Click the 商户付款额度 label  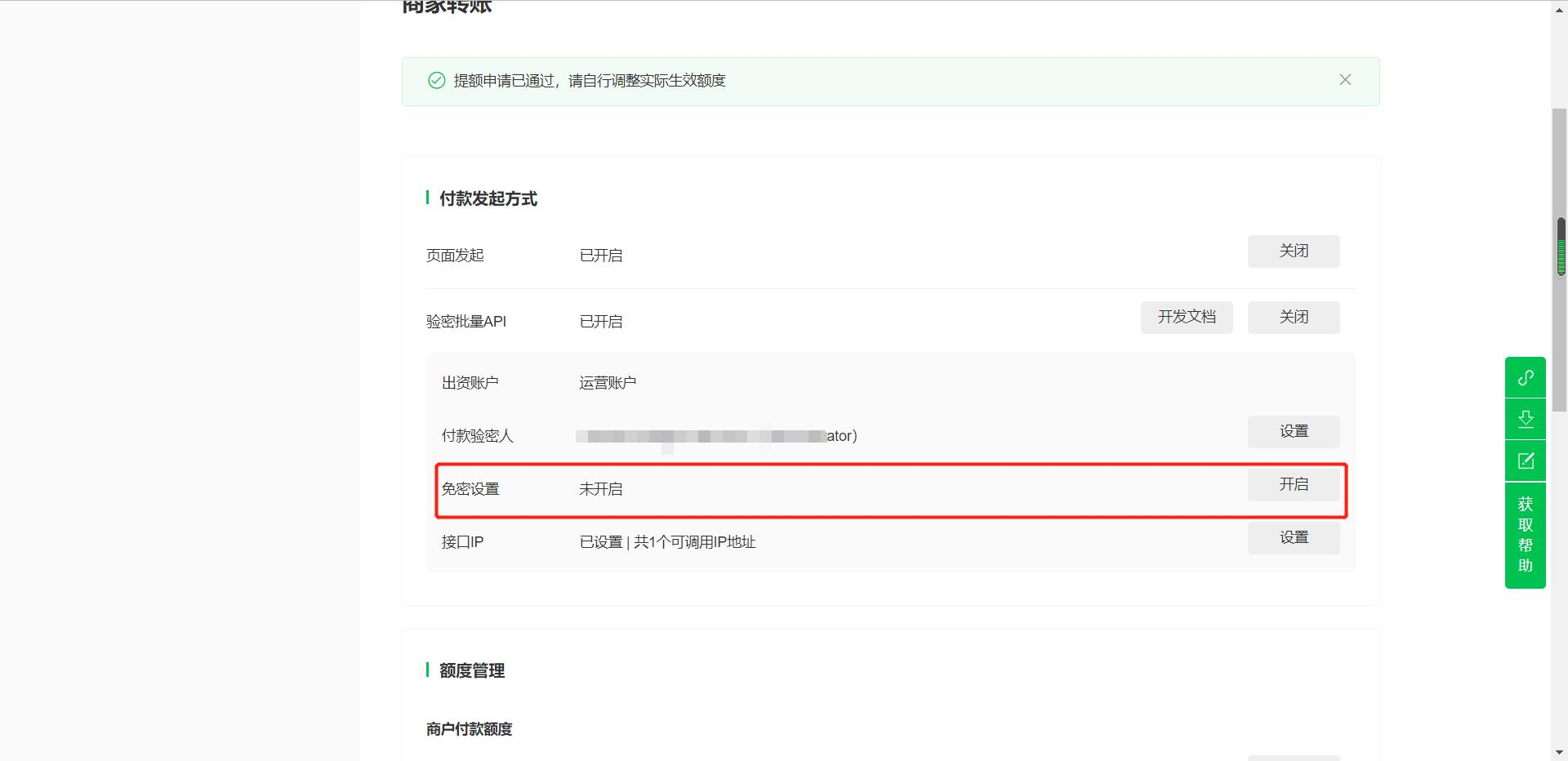point(469,729)
